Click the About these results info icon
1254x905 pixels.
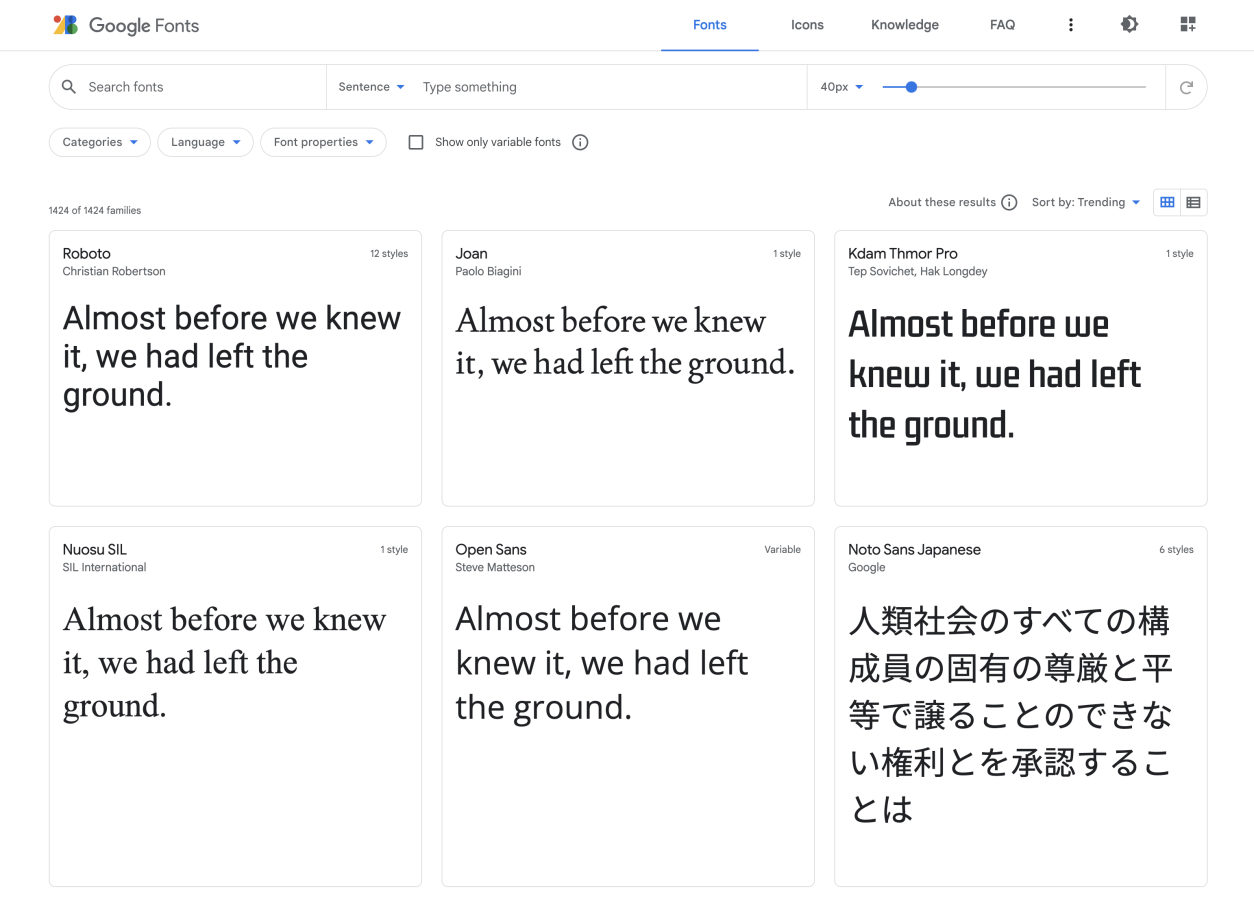pyautogui.click(x=1010, y=202)
